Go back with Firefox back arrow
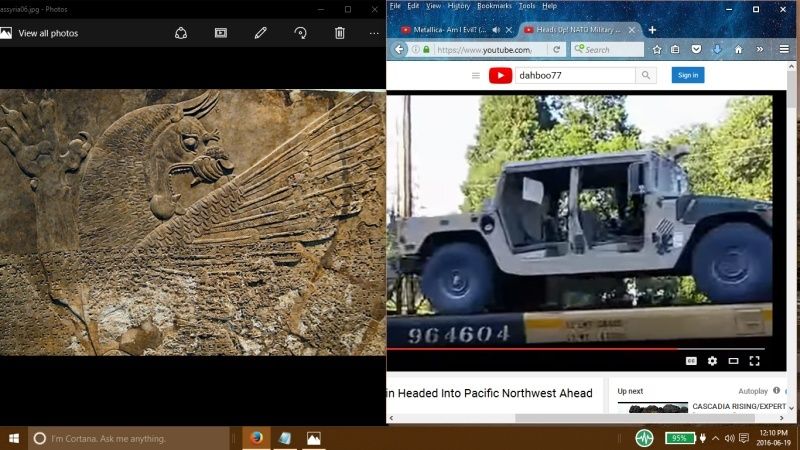Image resolution: width=800 pixels, height=450 pixels. click(399, 49)
